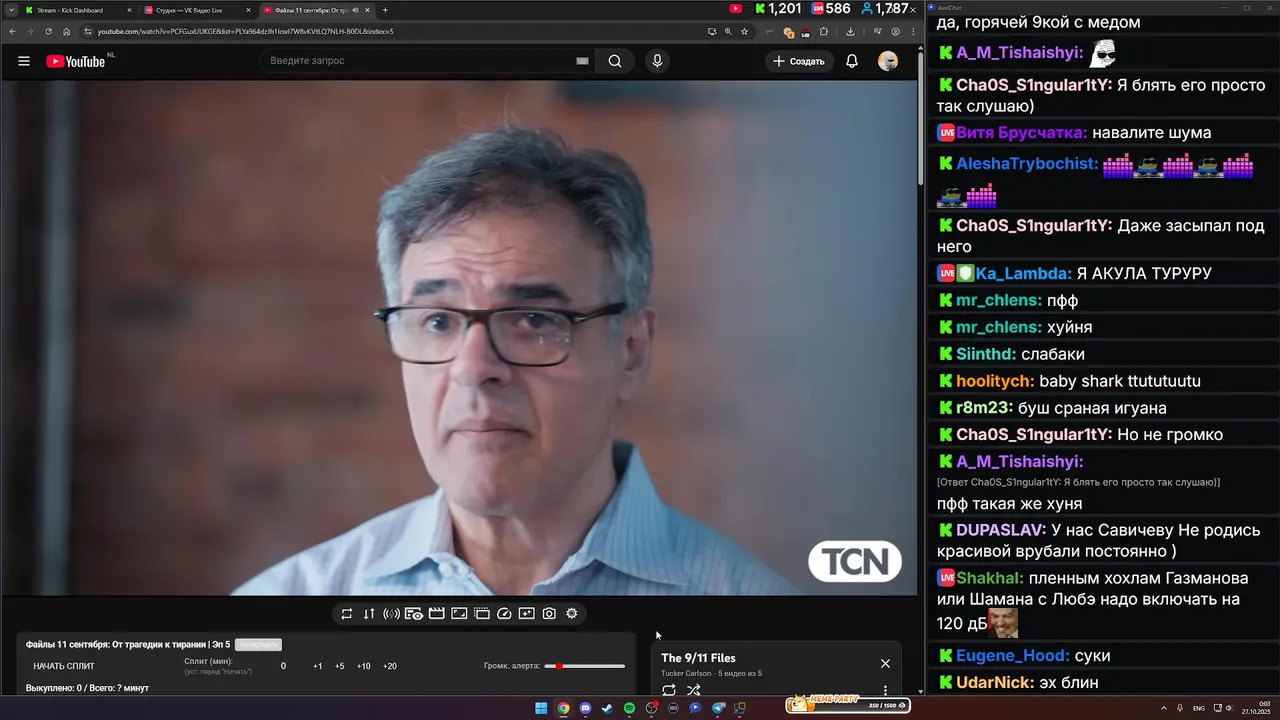Click the Копировать button near title

pos(258,645)
